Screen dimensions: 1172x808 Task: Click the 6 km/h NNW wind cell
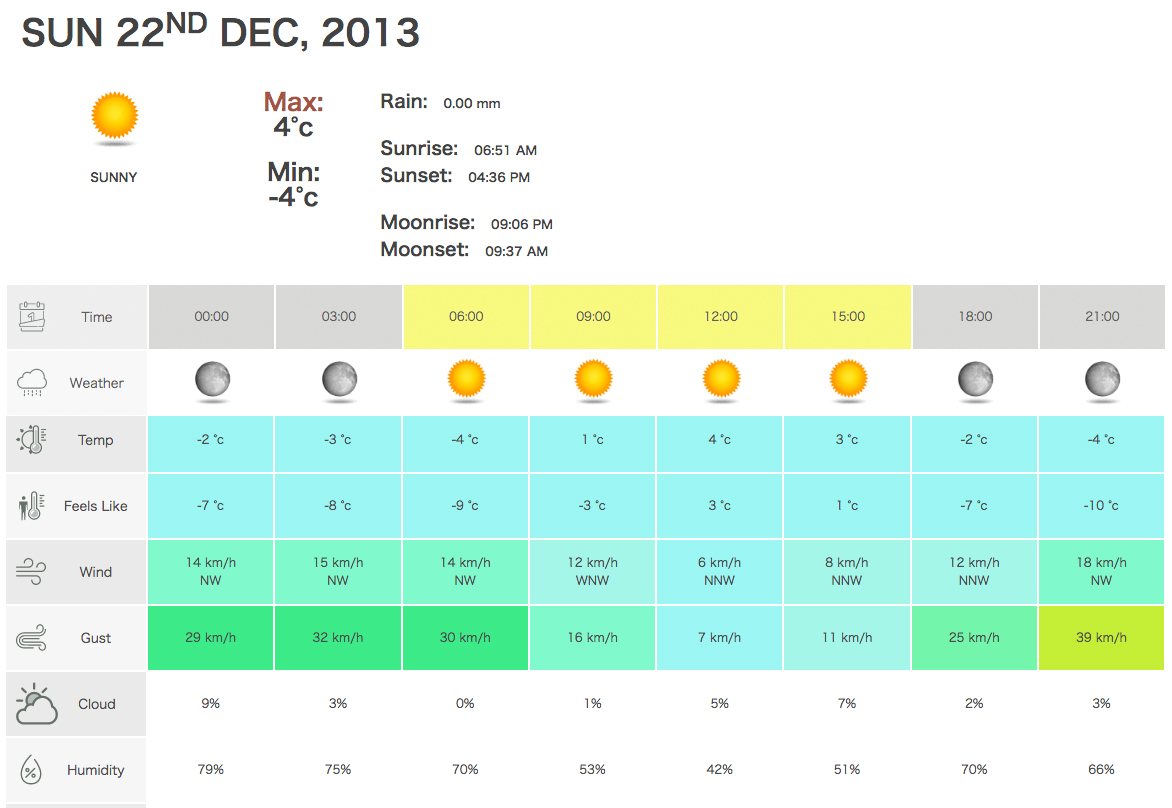[x=720, y=572]
